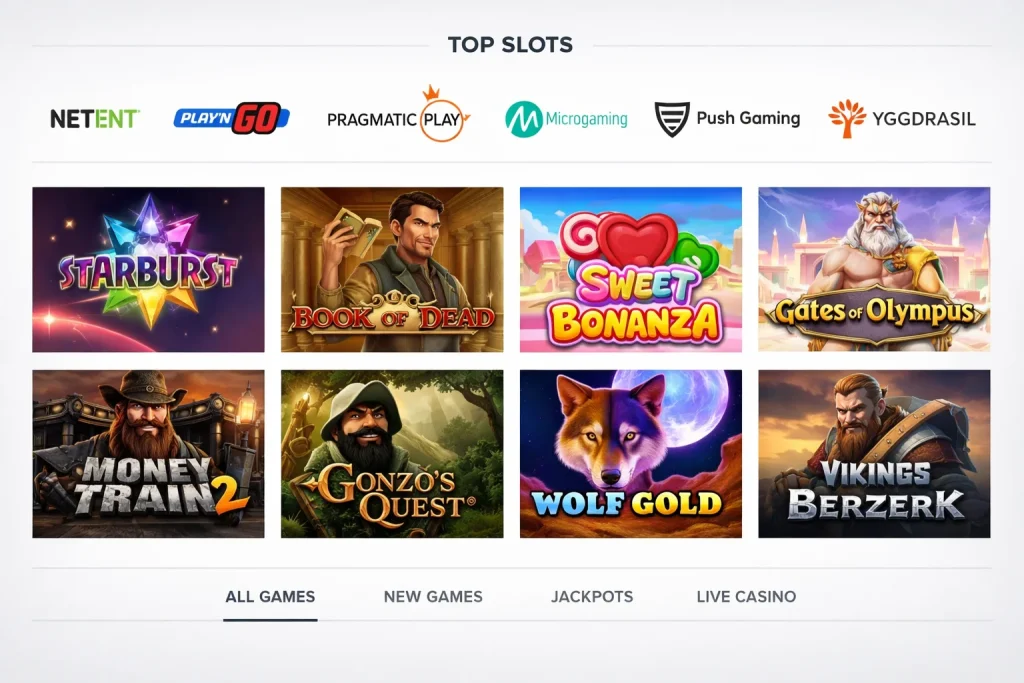Viewport: 1024px width, 683px height.
Task: Click the Push Gaming shield logo
Action: tap(673, 119)
